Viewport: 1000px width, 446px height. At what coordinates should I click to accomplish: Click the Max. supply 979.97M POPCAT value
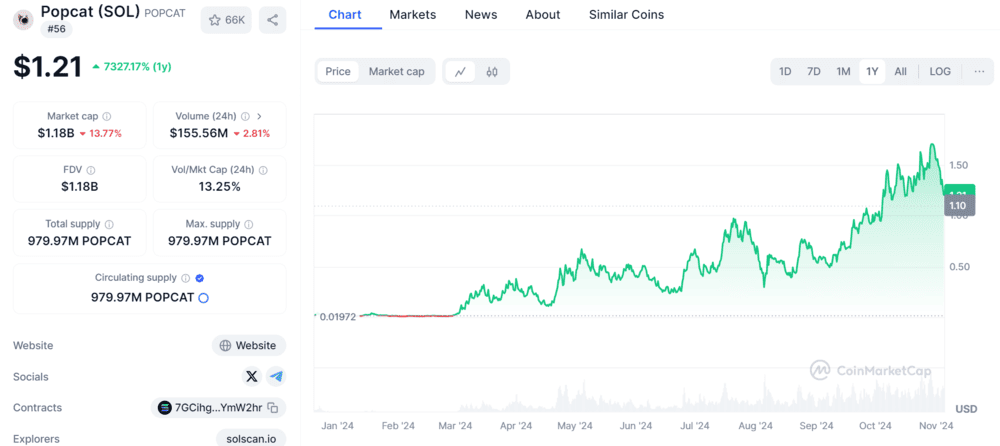click(x=219, y=241)
